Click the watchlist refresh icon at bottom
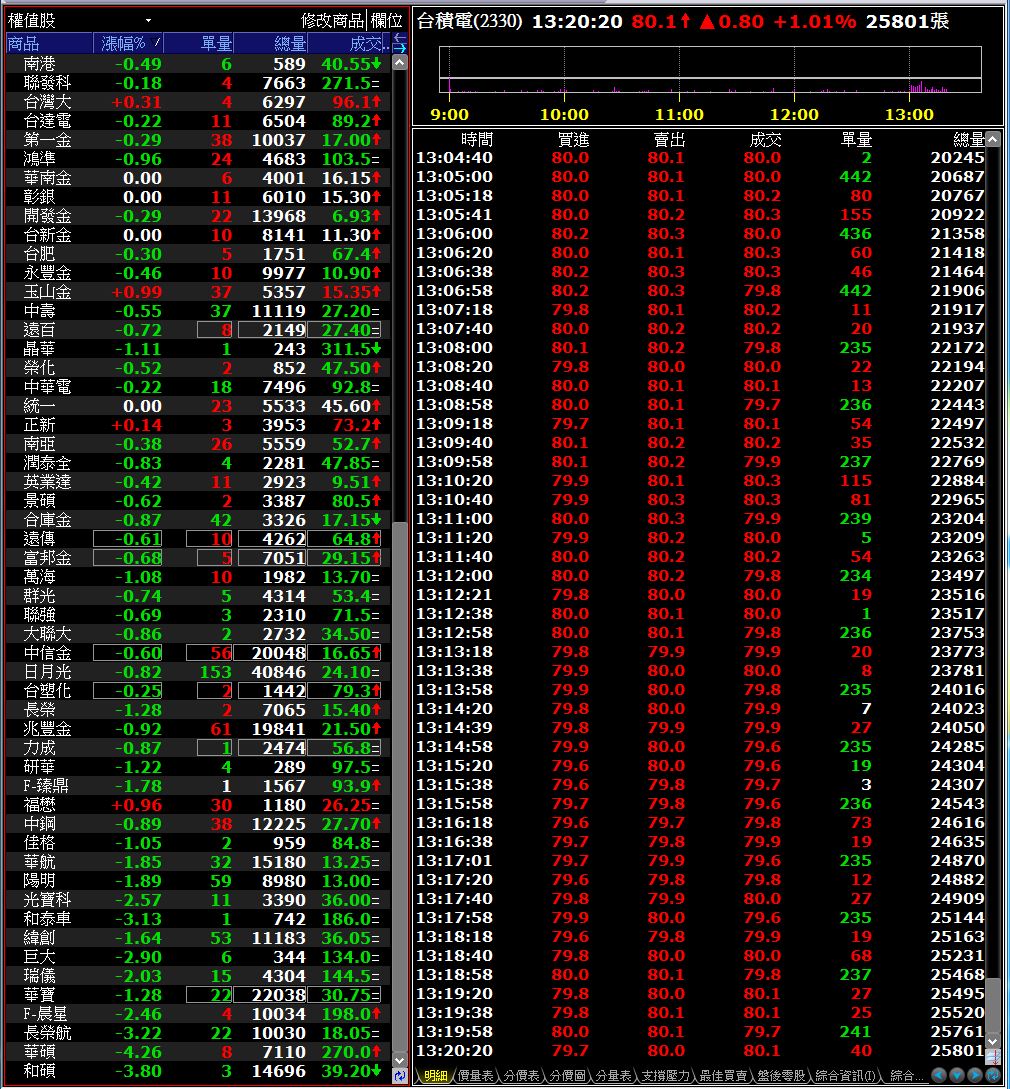The image size is (1010, 1089). coord(399,1076)
